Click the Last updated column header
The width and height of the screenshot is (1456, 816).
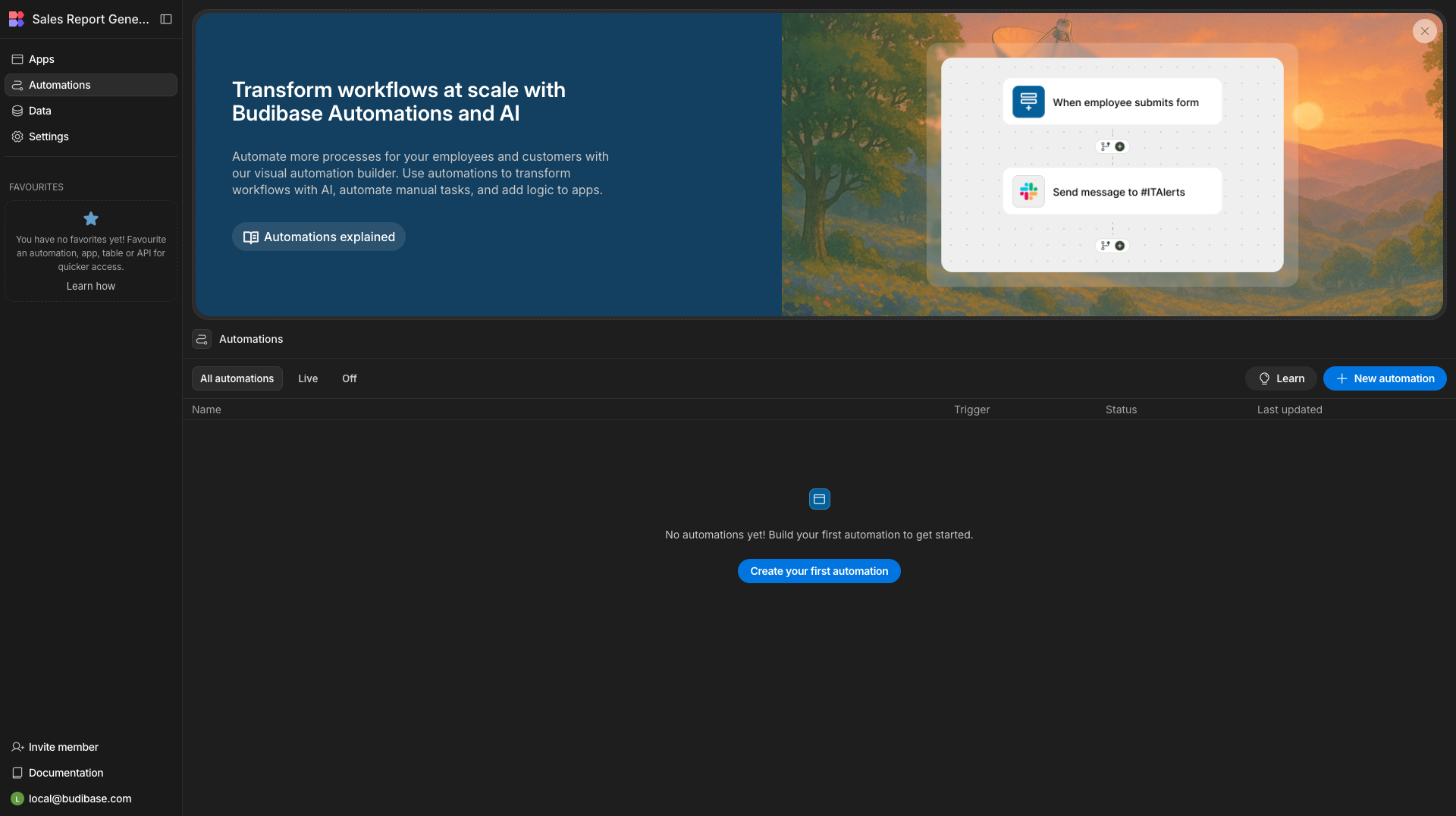(1290, 410)
